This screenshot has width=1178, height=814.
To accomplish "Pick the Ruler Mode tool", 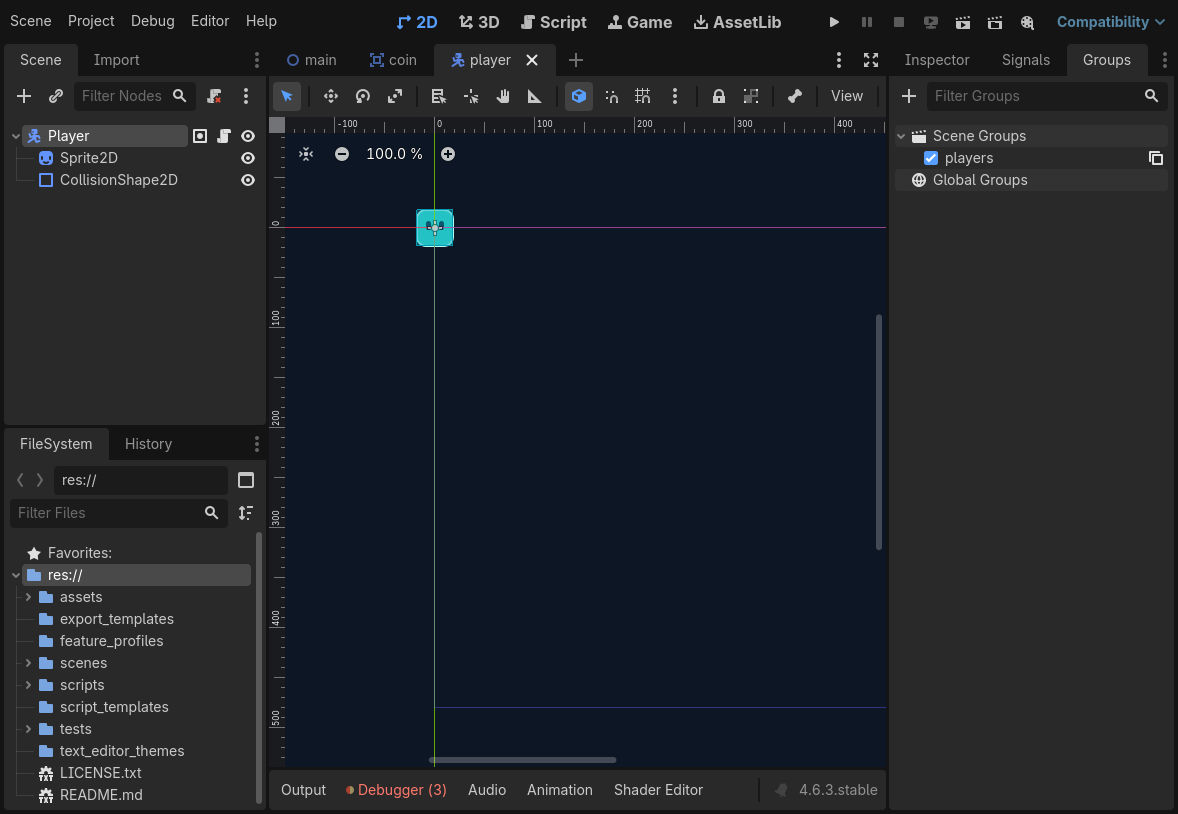I will [534, 96].
